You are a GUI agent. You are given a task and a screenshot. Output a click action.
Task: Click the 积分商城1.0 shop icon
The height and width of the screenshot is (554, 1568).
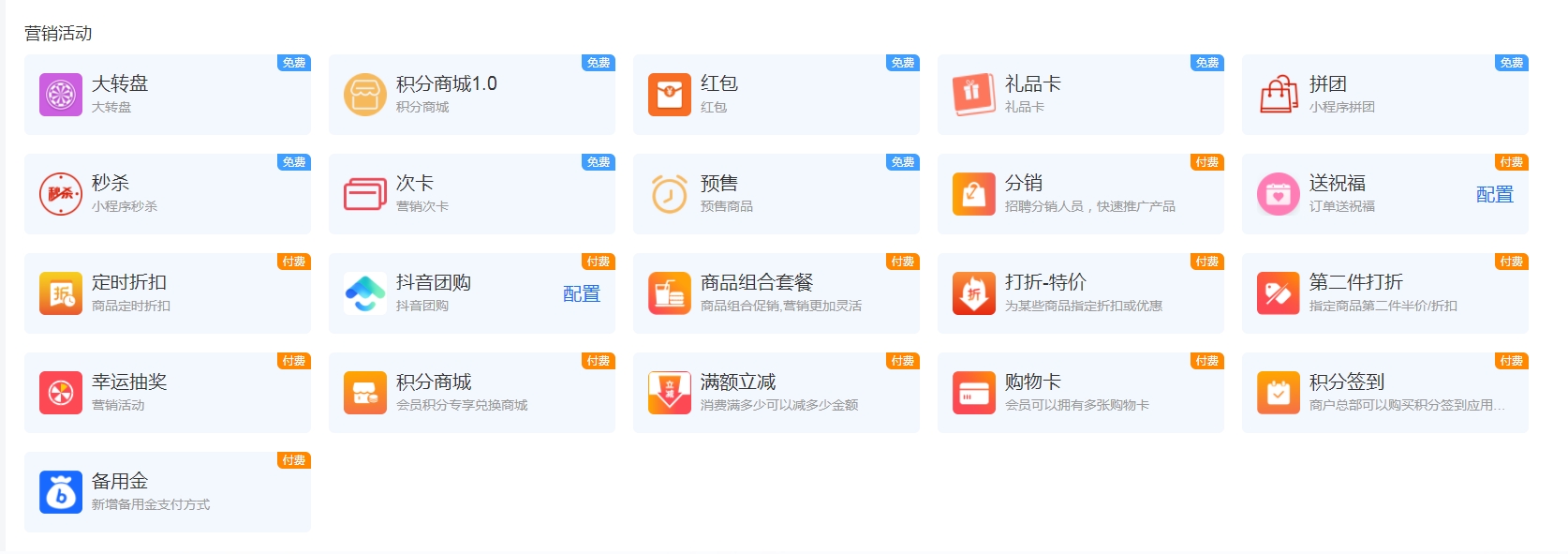coord(365,95)
